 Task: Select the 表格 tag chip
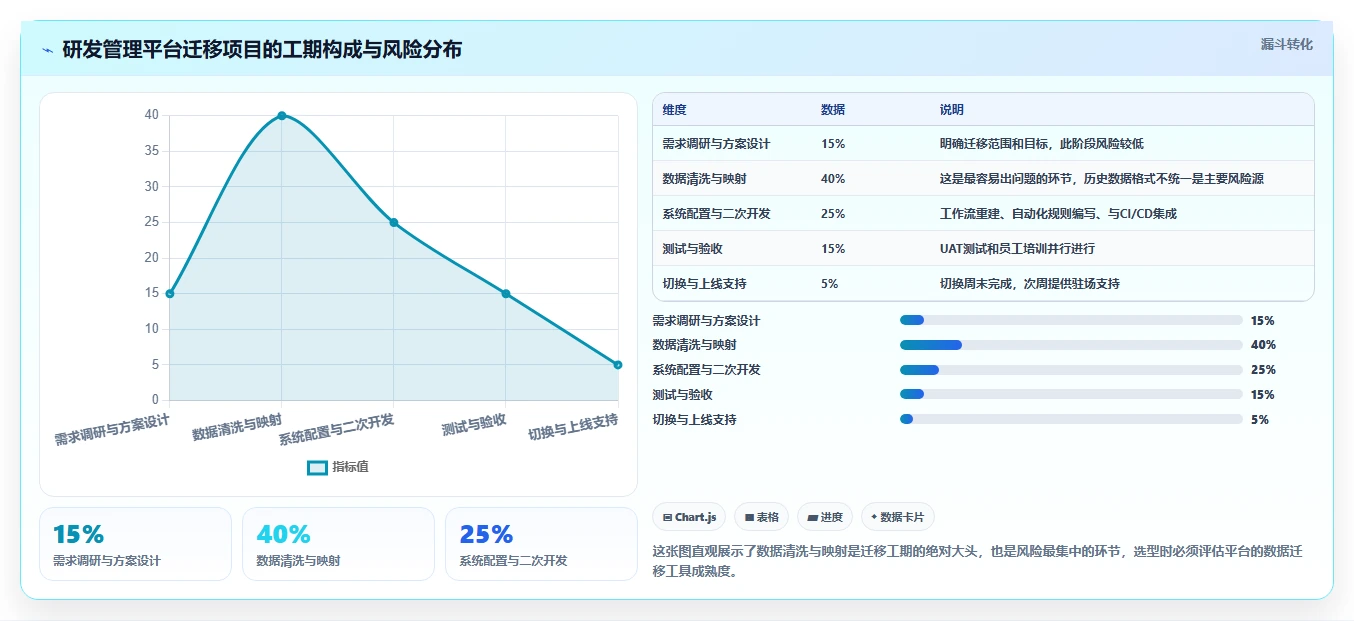[x=761, y=517]
